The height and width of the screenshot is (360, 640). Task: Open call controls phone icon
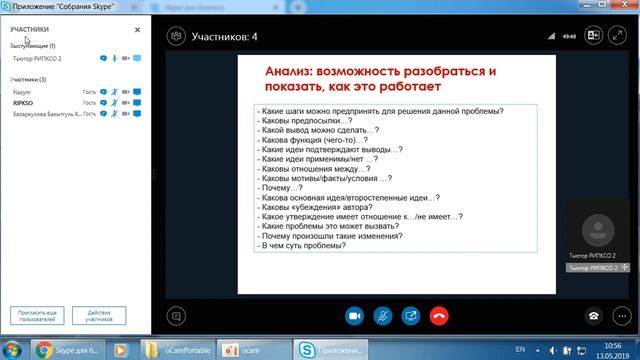click(x=593, y=316)
